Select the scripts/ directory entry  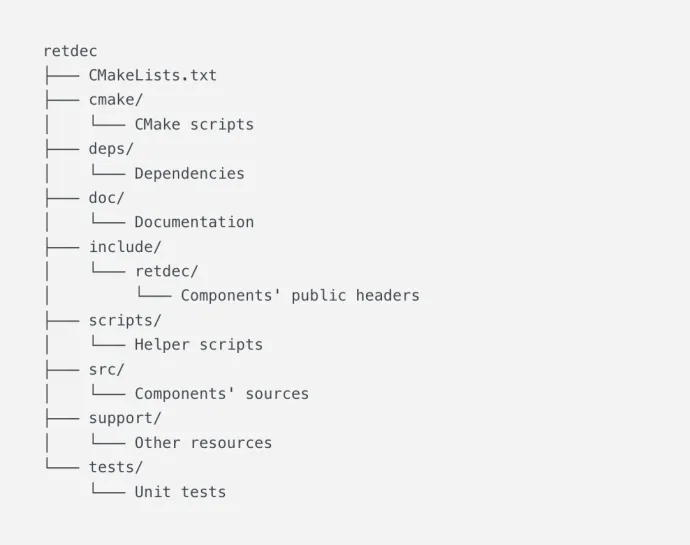(x=125, y=320)
